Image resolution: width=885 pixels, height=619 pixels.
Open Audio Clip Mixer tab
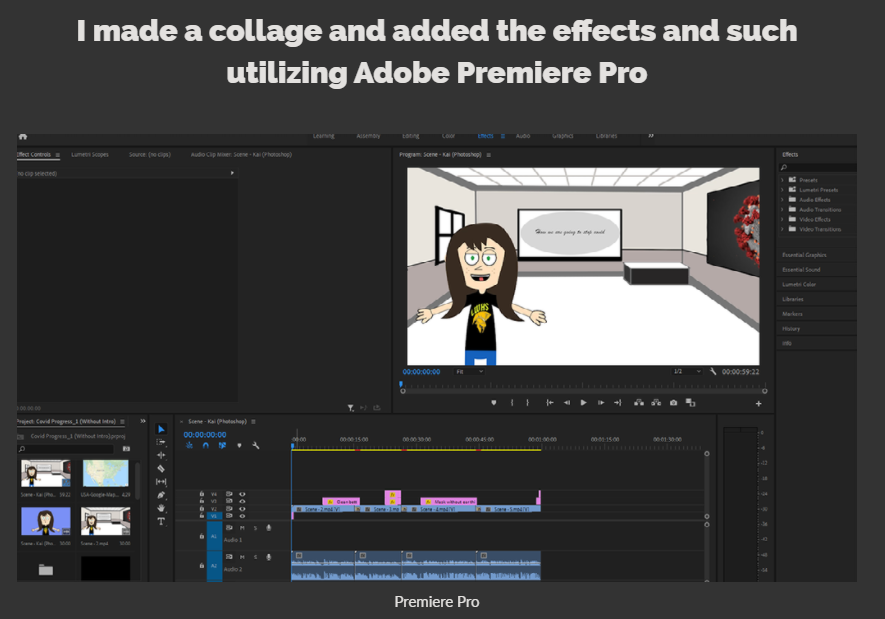pyautogui.click(x=241, y=155)
